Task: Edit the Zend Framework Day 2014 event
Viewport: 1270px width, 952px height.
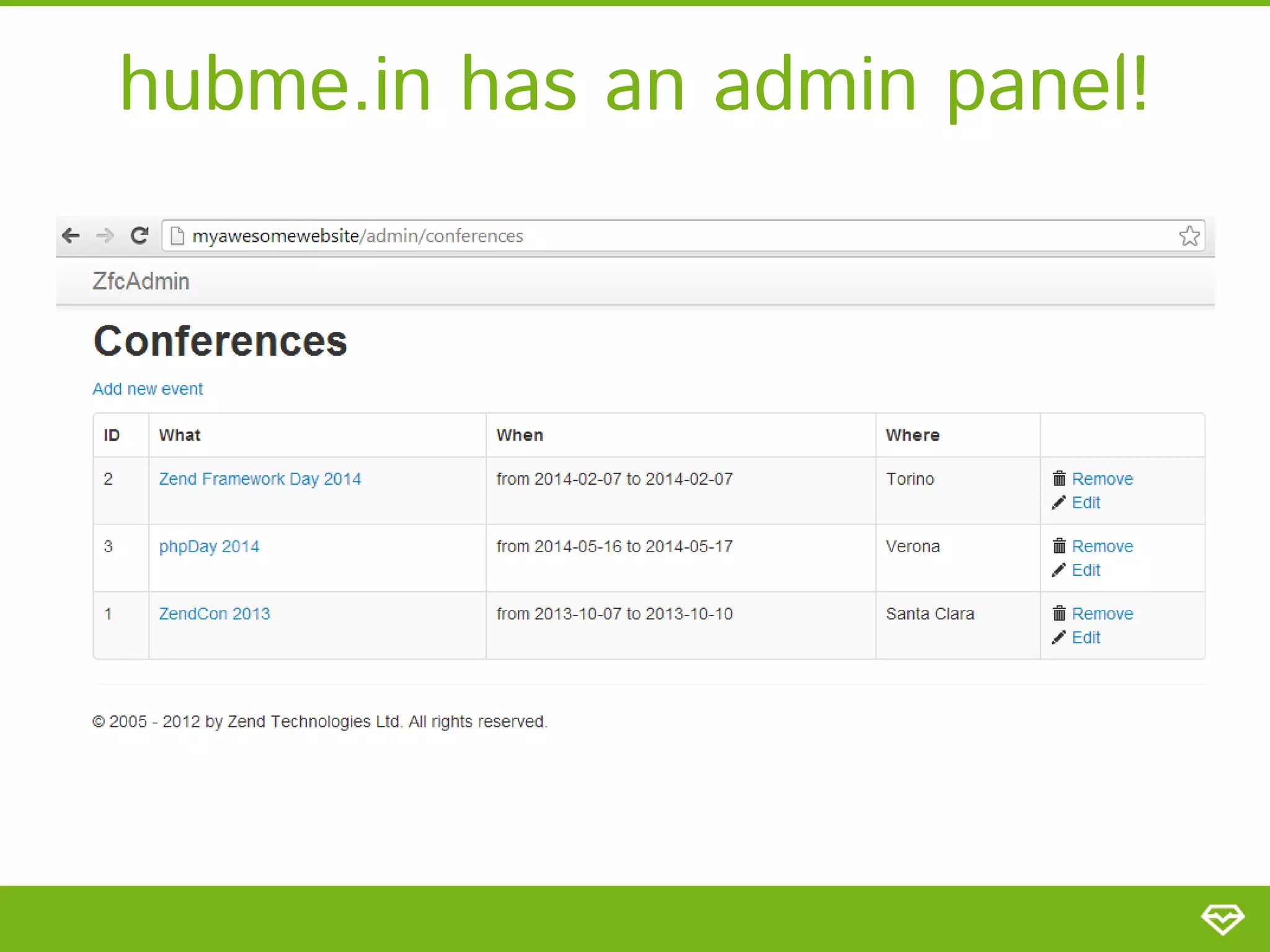Action: pyautogui.click(x=1086, y=503)
